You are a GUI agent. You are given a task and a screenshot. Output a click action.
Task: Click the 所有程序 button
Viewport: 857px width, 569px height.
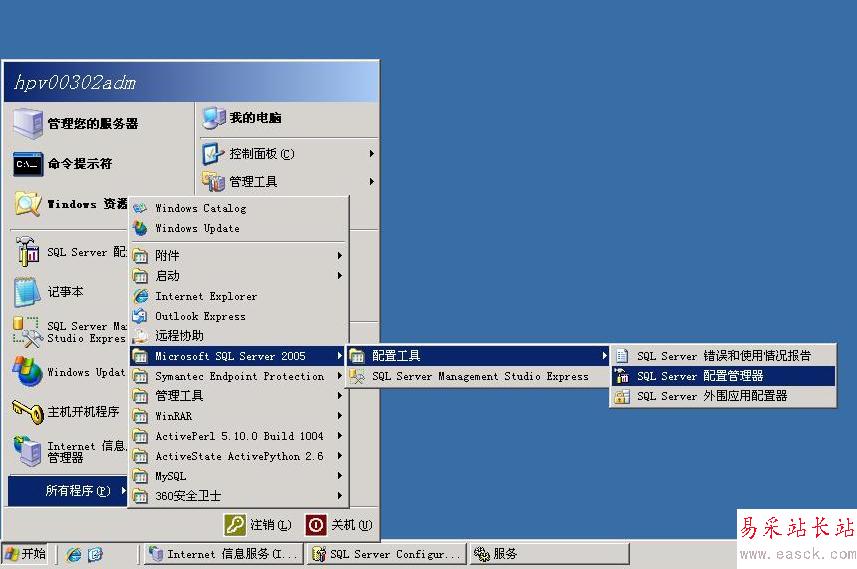(68, 491)
